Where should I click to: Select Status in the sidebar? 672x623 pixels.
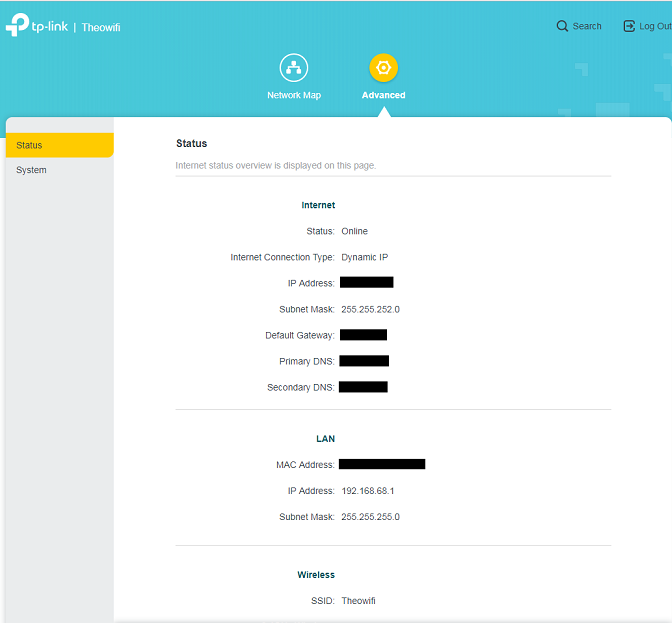click(x=60, y=145)
